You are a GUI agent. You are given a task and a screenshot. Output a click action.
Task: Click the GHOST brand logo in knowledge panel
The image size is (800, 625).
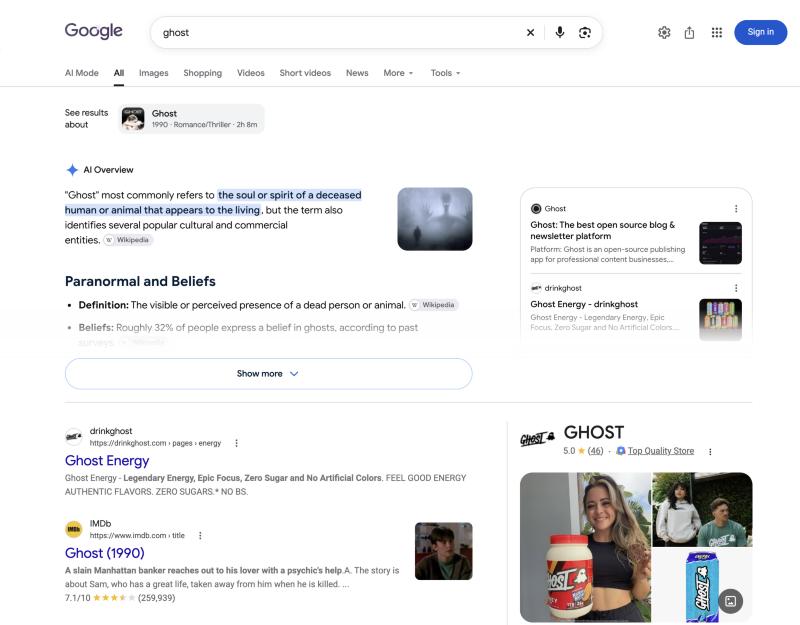[538, 438]
